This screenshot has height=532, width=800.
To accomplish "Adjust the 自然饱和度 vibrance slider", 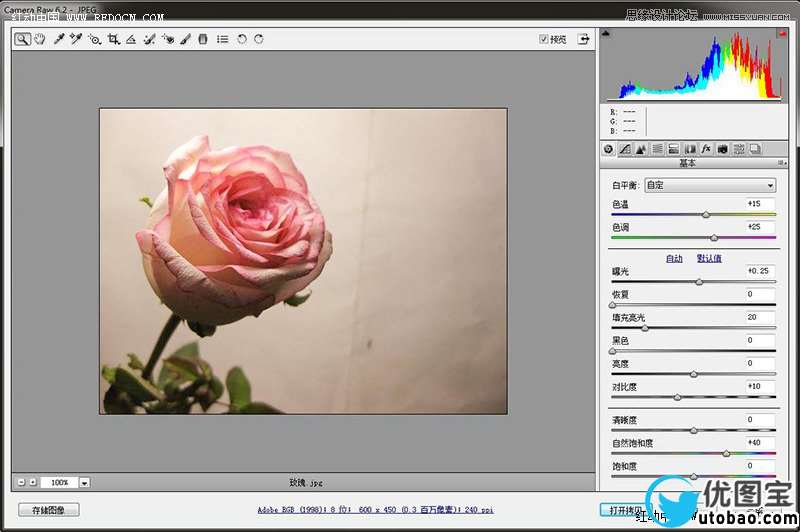I will click(x=727, y=453).
